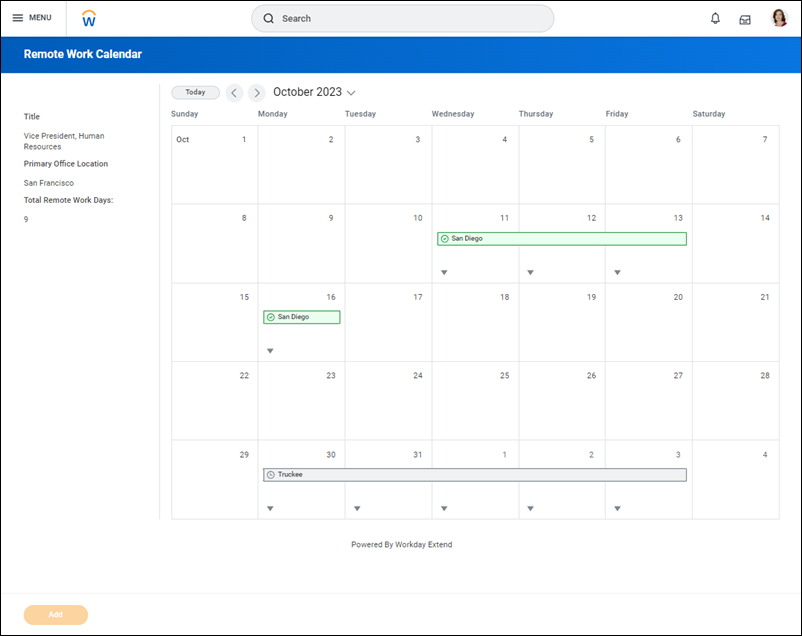Select the Friday column header

click(x=617, y=114)
